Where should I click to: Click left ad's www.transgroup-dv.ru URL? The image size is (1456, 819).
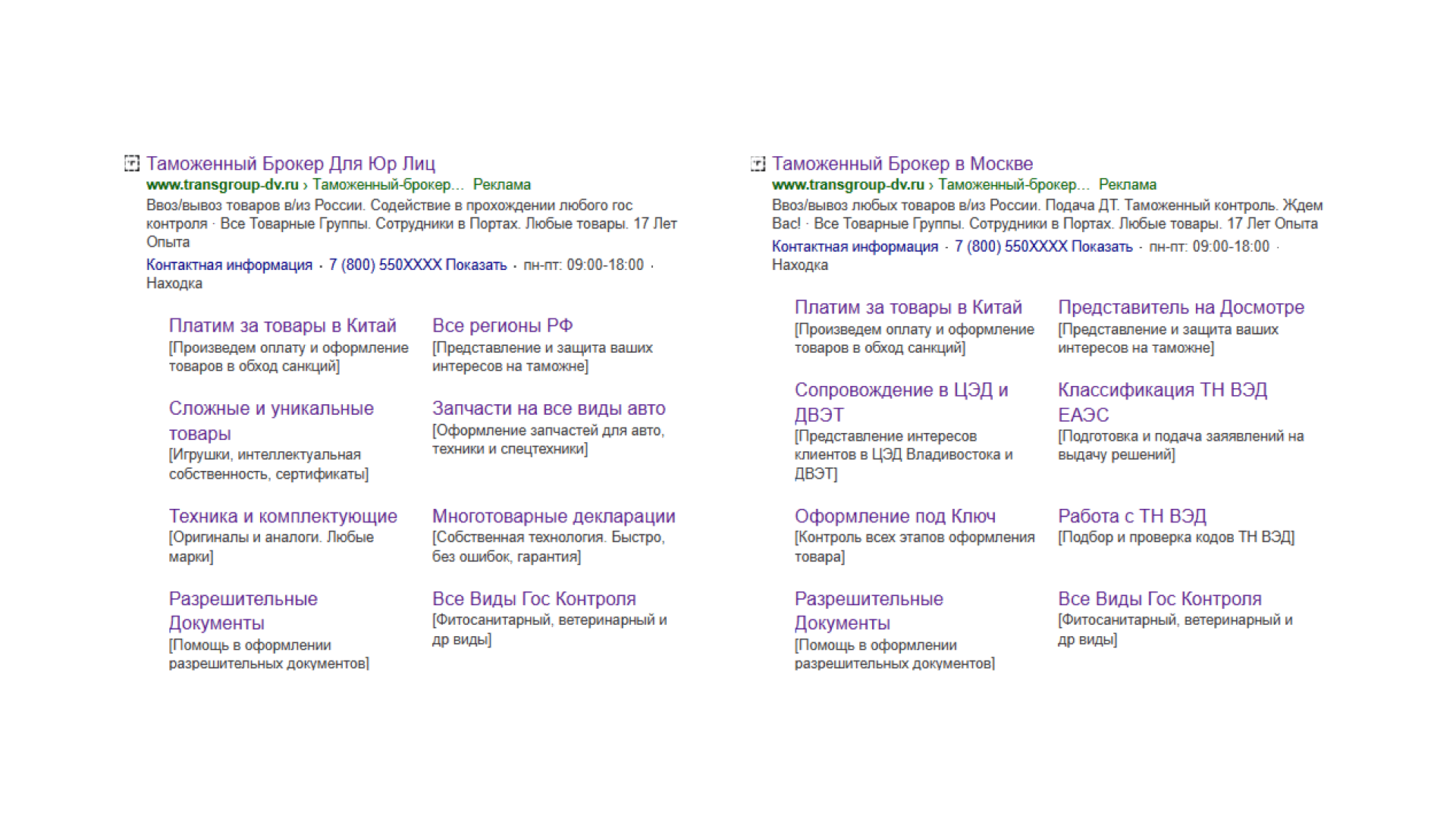click(x=222, y=185)
